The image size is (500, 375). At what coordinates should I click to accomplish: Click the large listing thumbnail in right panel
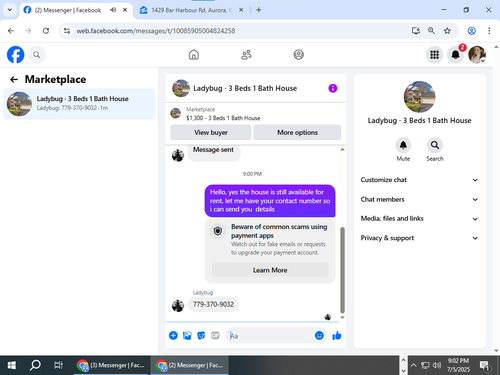[419, 97]
